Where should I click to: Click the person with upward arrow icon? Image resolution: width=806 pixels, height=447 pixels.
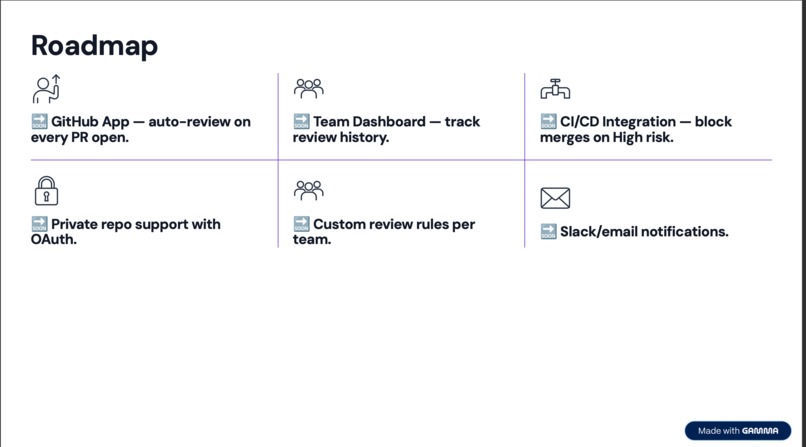click(46, 89)
